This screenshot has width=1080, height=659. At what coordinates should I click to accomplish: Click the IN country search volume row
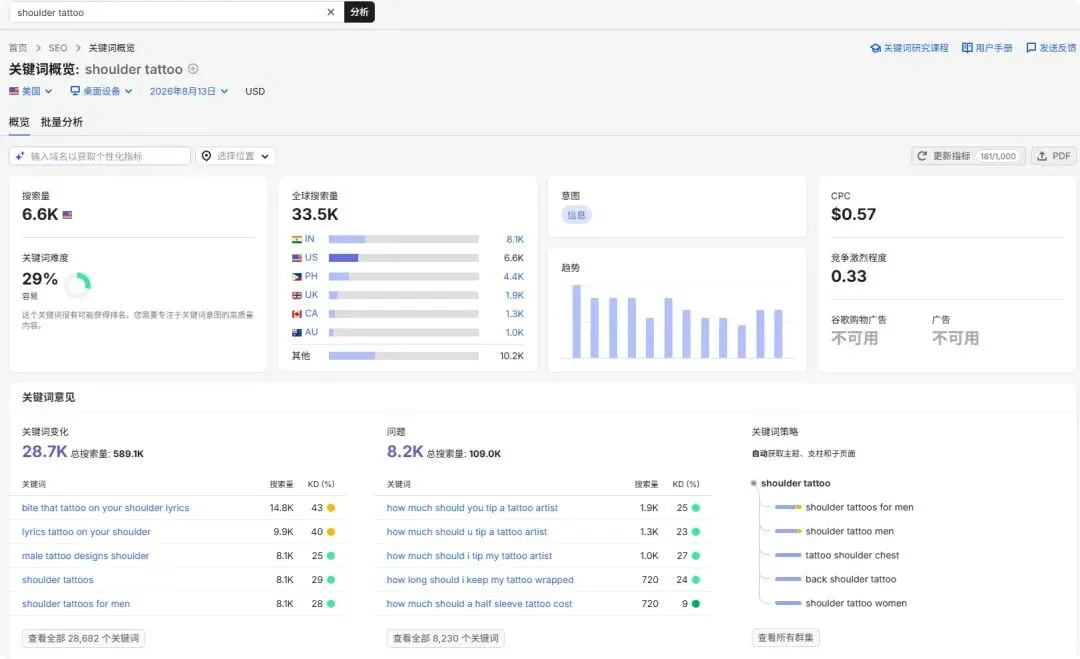[x=408, y=239]
